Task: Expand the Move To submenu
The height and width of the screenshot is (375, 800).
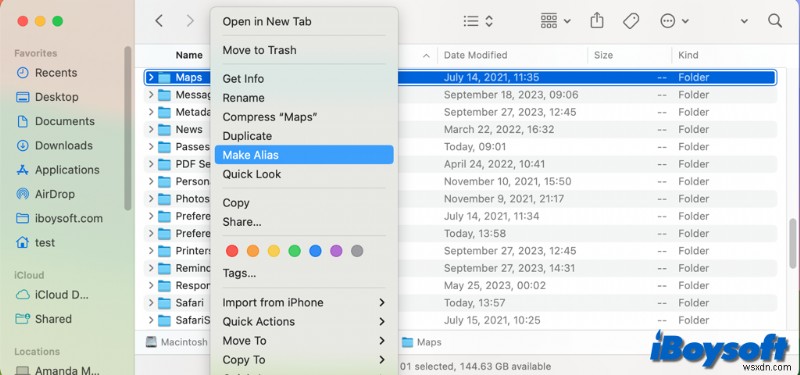Action: point(304,340)
